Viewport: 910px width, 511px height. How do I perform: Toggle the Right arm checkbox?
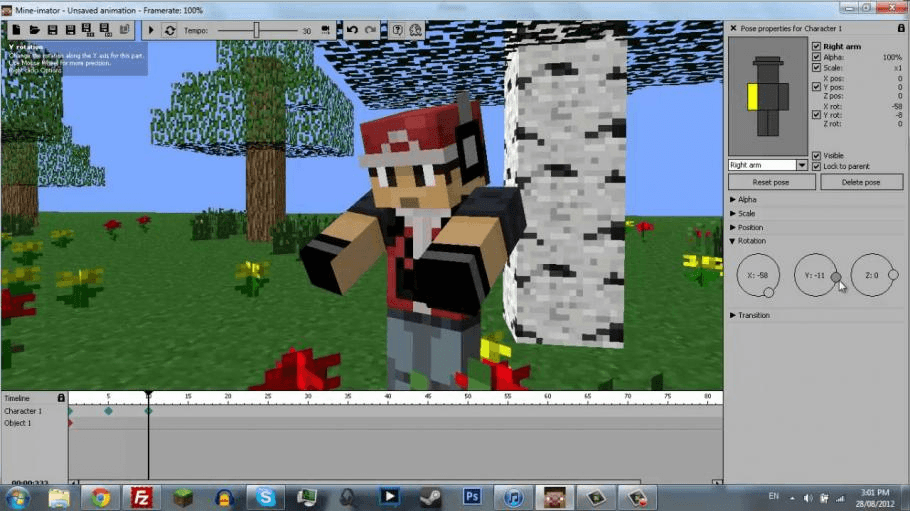pos(816,46)
